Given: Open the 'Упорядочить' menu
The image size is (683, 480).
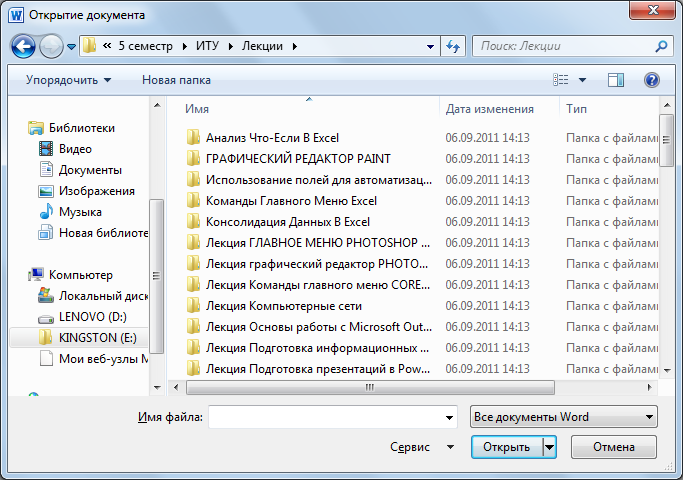Looking at the screenshot, I should [68, 80].
